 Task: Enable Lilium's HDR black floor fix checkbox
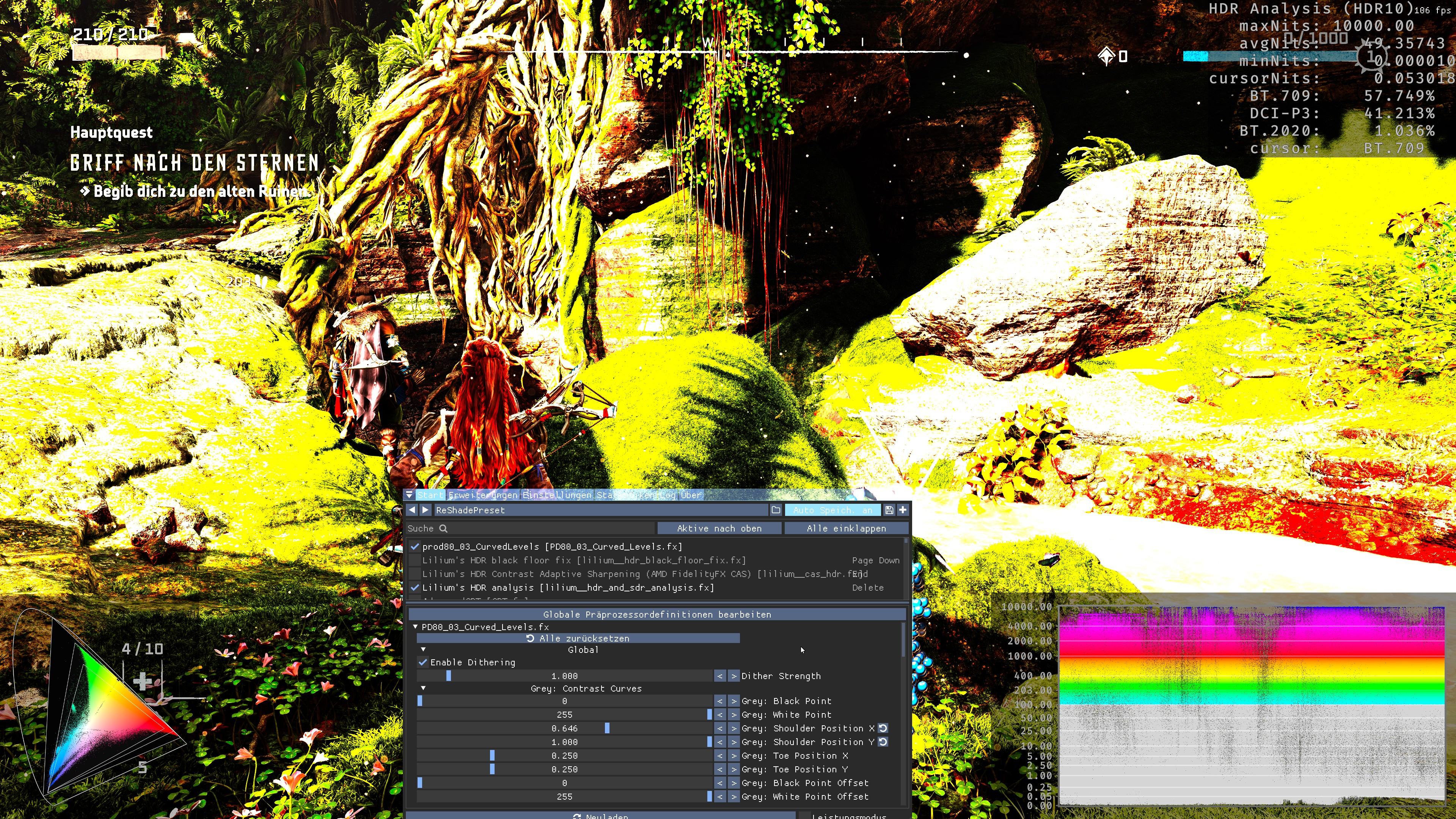[415, 560]
